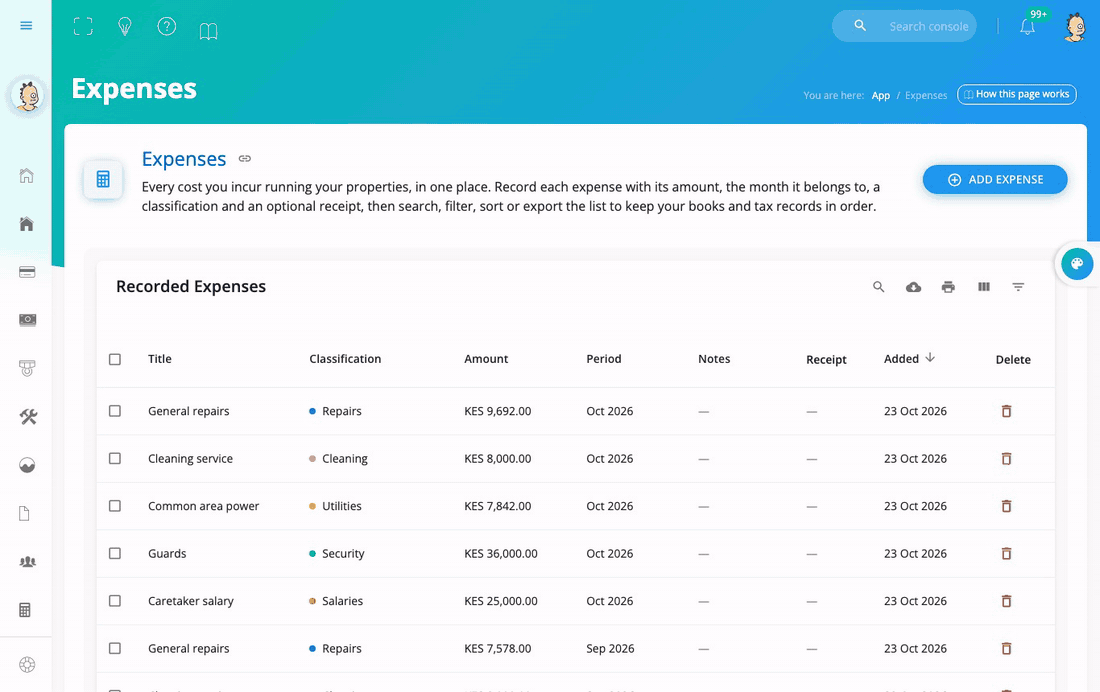Image resolution: width=1100 pixels, height=692 pixels.
Task: Click the ADD EXPENSE button
Action: pyautogui.click(x=995, y=180)
